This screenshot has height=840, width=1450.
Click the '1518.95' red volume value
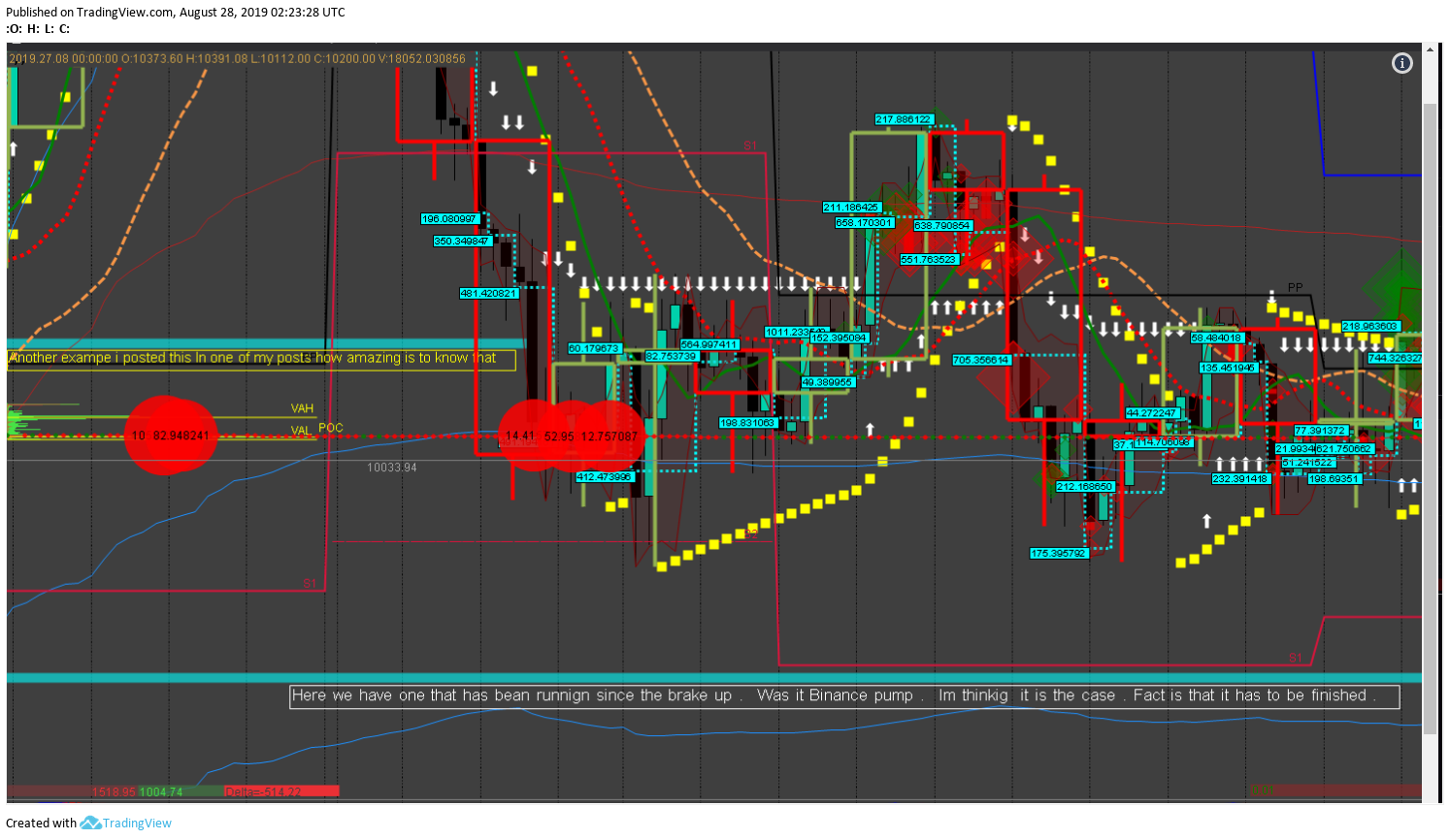[114, 792]
